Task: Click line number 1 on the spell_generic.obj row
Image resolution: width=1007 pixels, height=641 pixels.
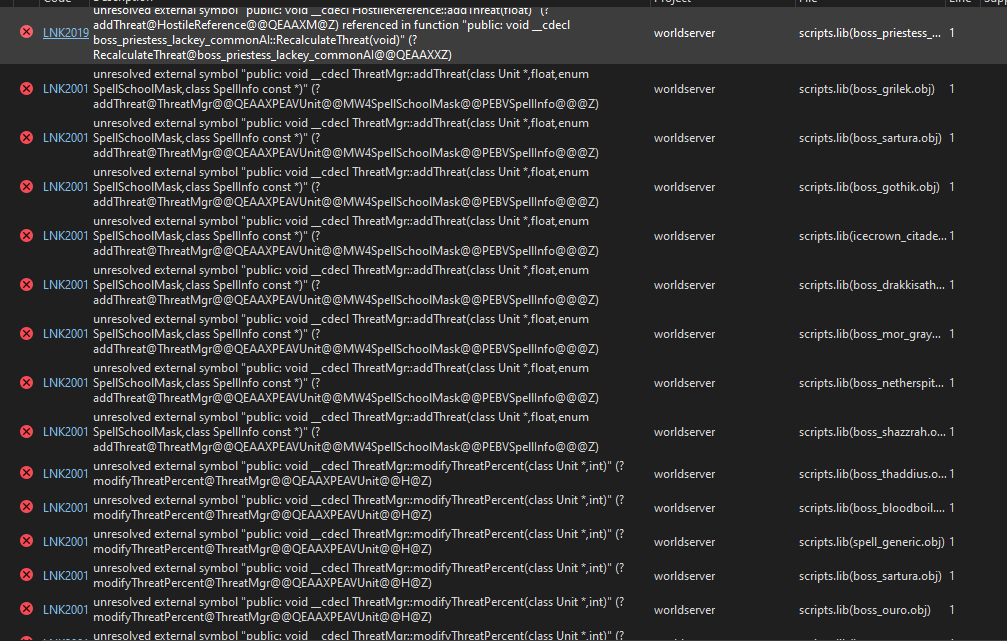Action: (952, 541)
